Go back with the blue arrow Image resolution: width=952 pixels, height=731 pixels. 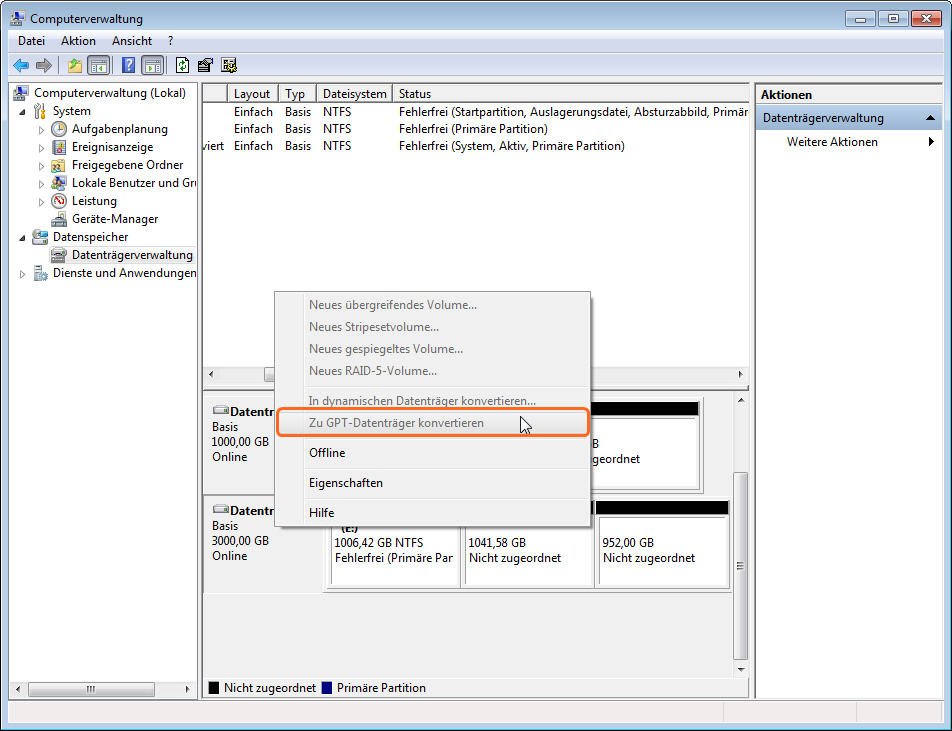click(21, 65)
